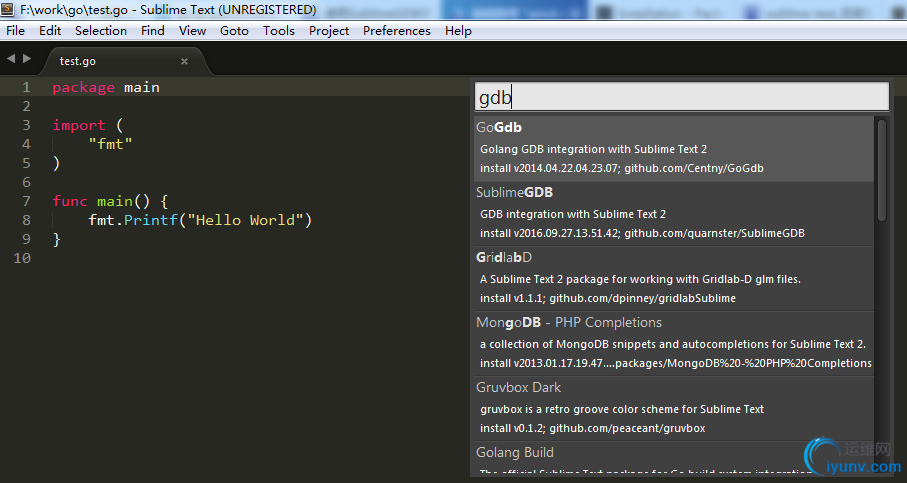Viewport: 907px width, 483px height.
Task: Select the GoGdb package entry
Action: [x=674, y=148]
